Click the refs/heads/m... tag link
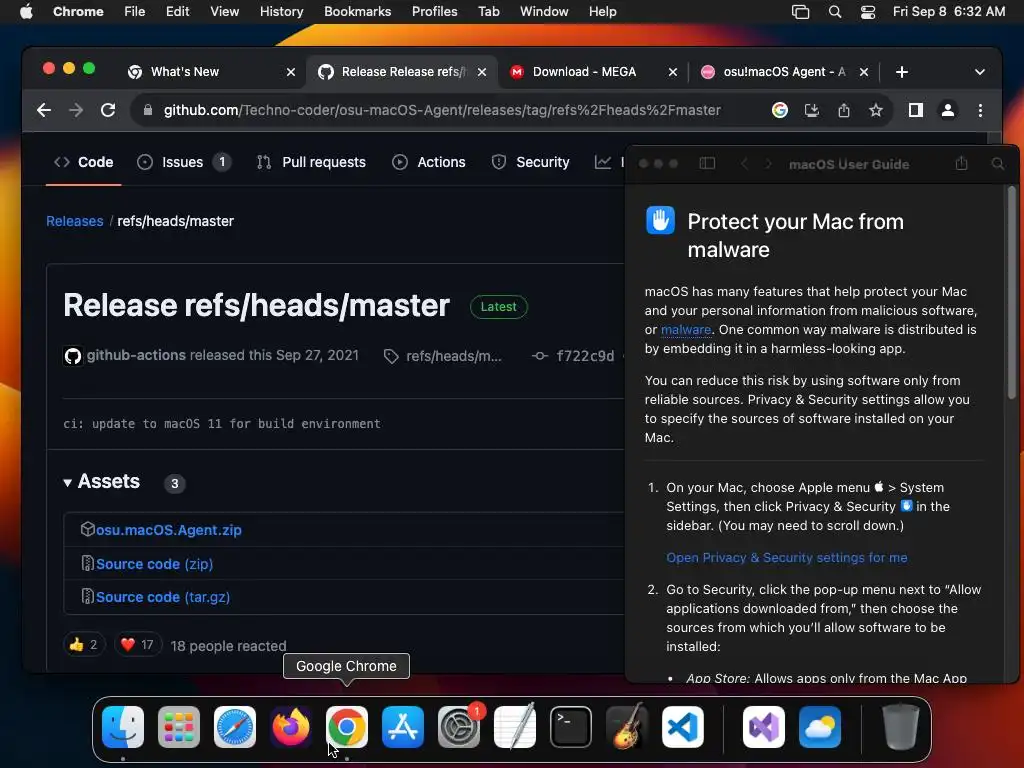 click(453, 356)
